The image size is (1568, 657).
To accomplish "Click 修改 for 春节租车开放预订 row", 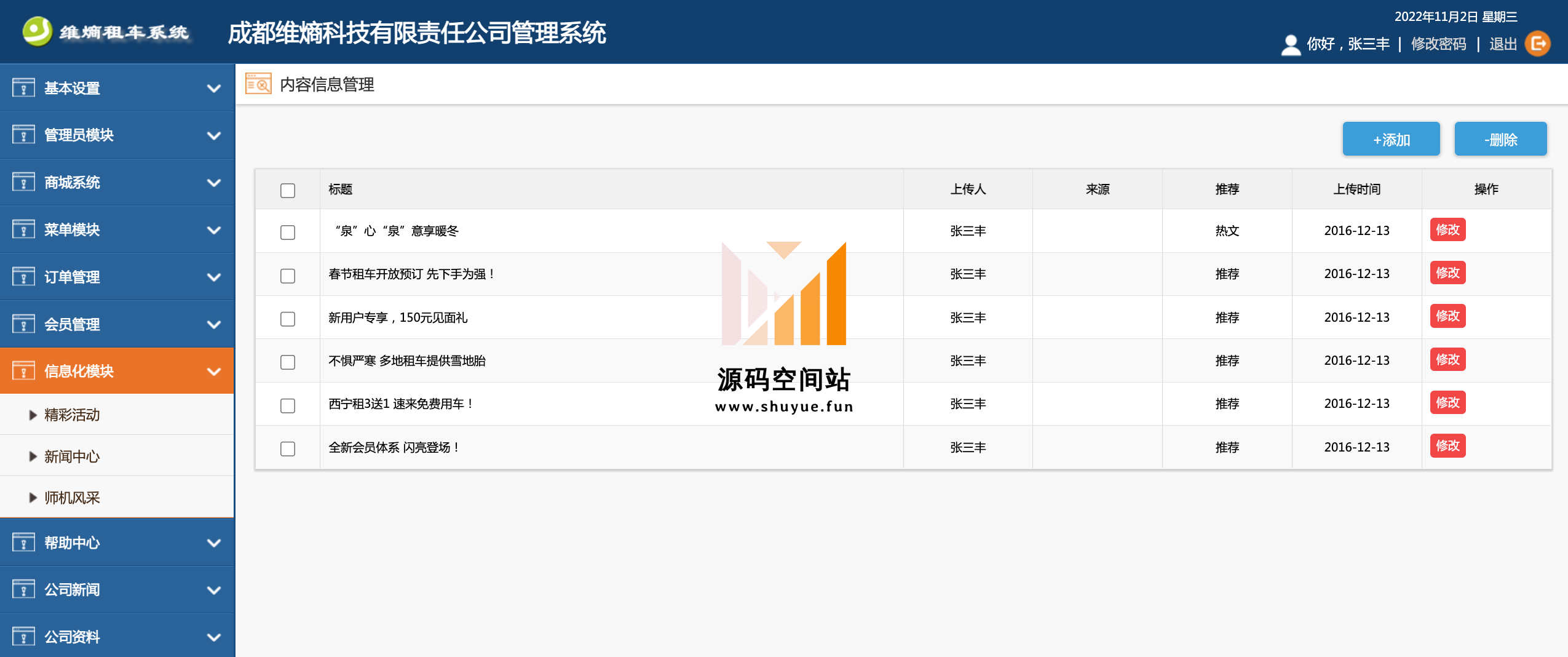I will coord(1447,273).
